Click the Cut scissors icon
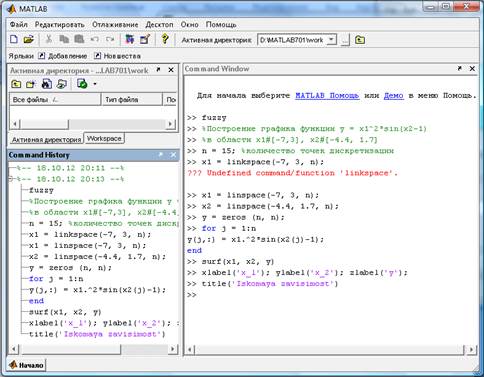Viewport: 484px width, 377px height. point(49,39)
